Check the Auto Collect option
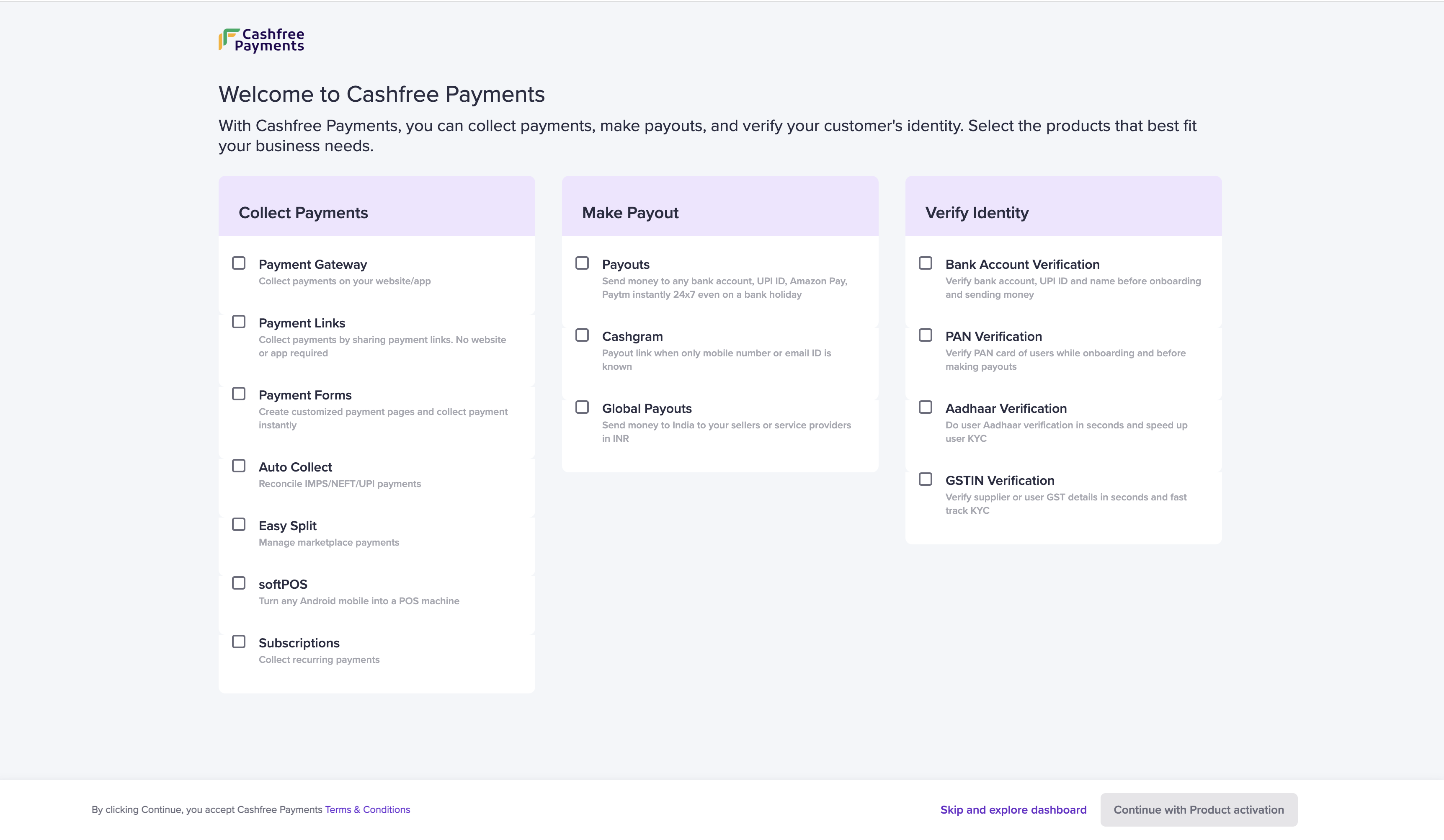Viewport: 1444px width, 840px height. coord(239,466)
